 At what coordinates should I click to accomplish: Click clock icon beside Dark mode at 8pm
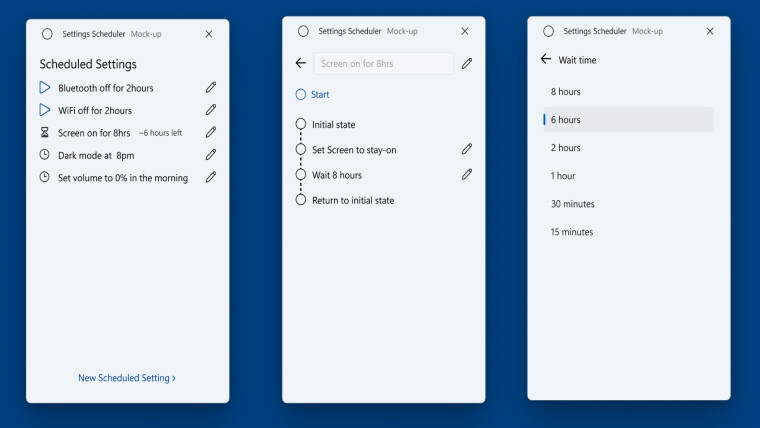tap(44, 155)
